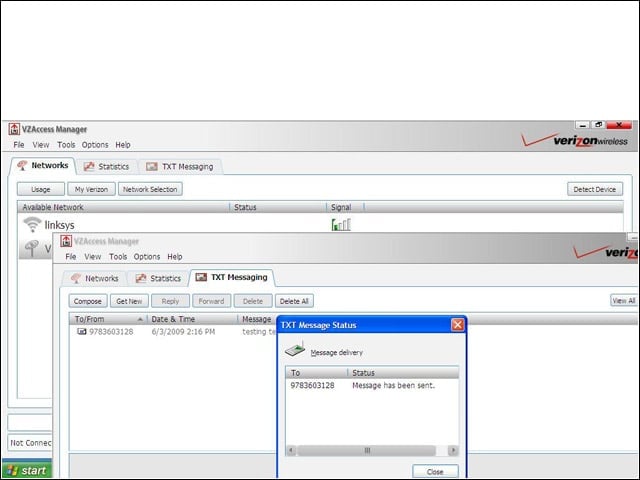640x480 pixels.
Task: Click the Get New button
Action: click(x=129, y=301)
